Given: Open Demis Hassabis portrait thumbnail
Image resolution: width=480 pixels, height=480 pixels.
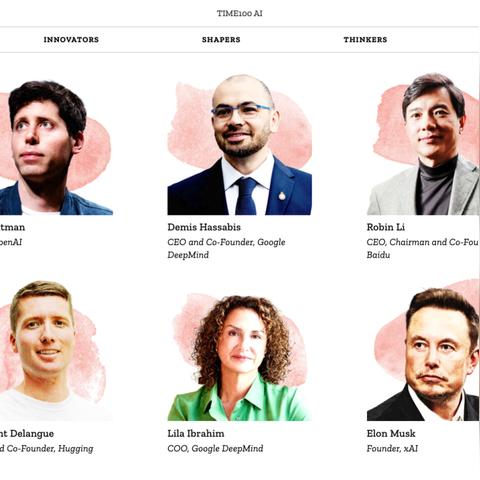Looking at the screenshot, I should 239,145.
